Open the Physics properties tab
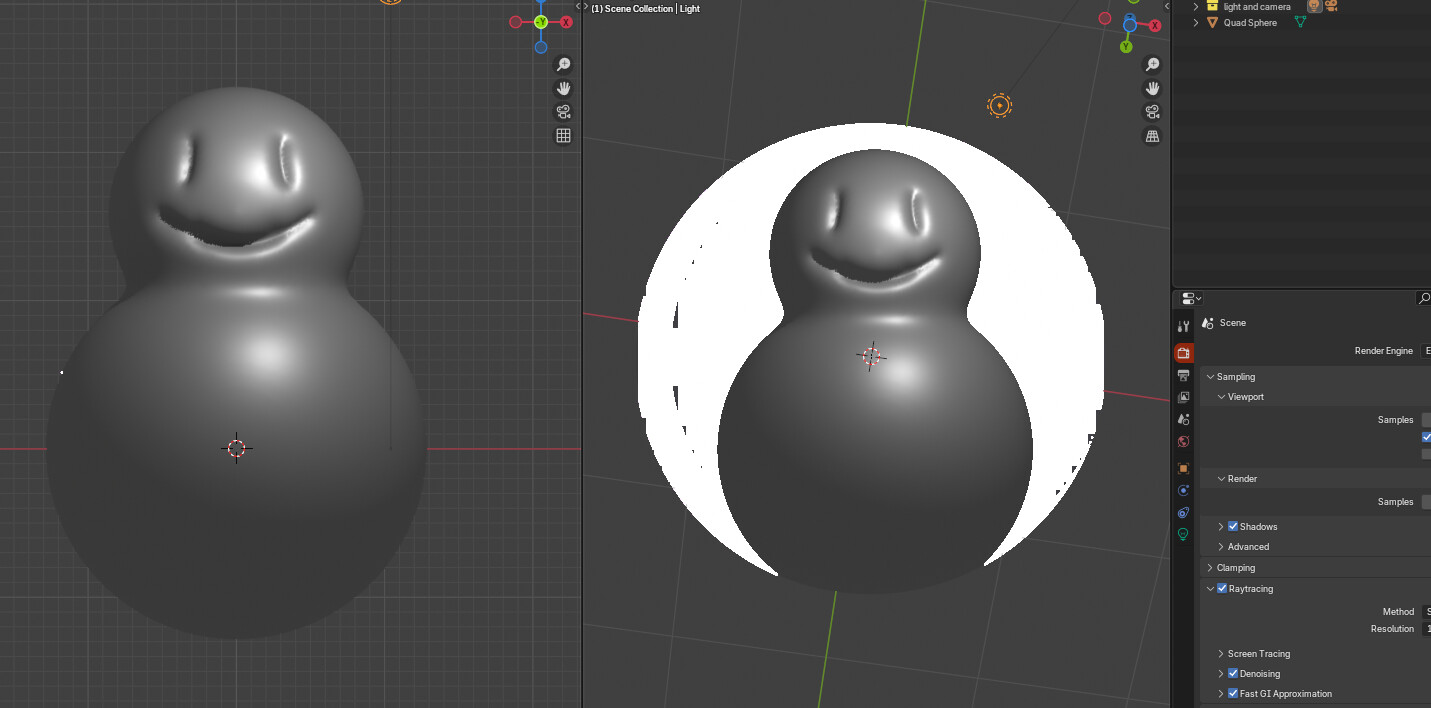 coord(1183,490)
